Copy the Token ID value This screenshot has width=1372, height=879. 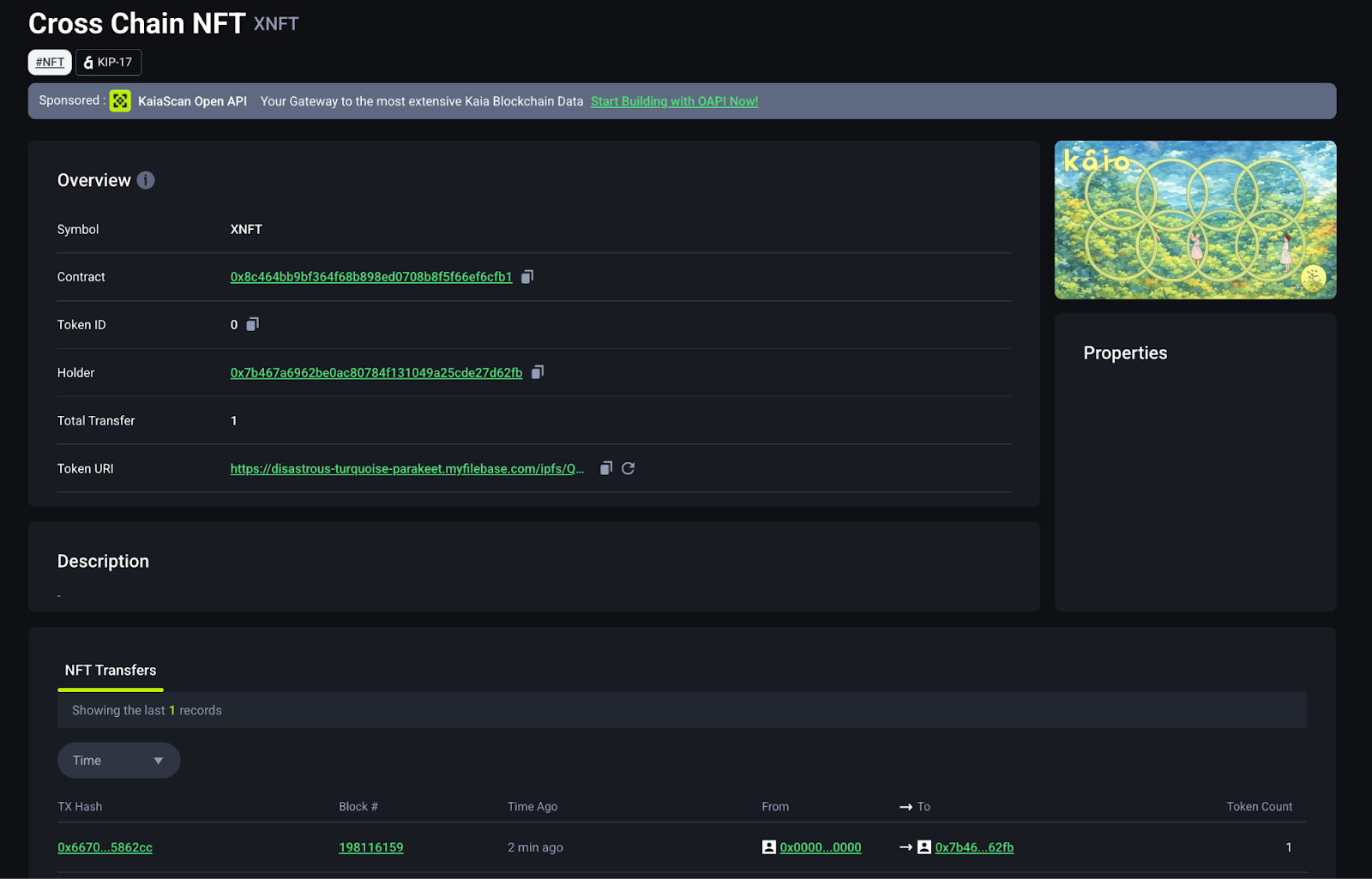point(252,324)
